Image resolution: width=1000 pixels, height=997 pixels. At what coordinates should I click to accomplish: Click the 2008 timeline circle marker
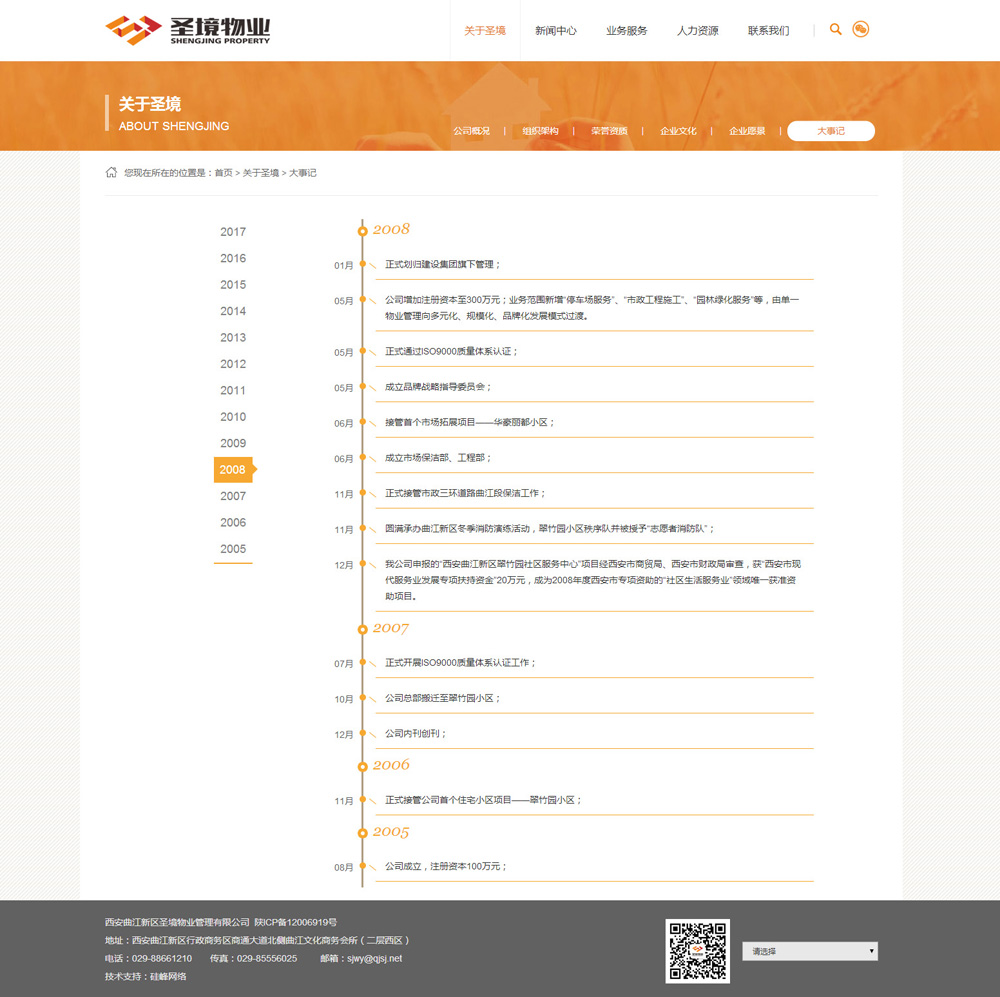click(362, 231)
